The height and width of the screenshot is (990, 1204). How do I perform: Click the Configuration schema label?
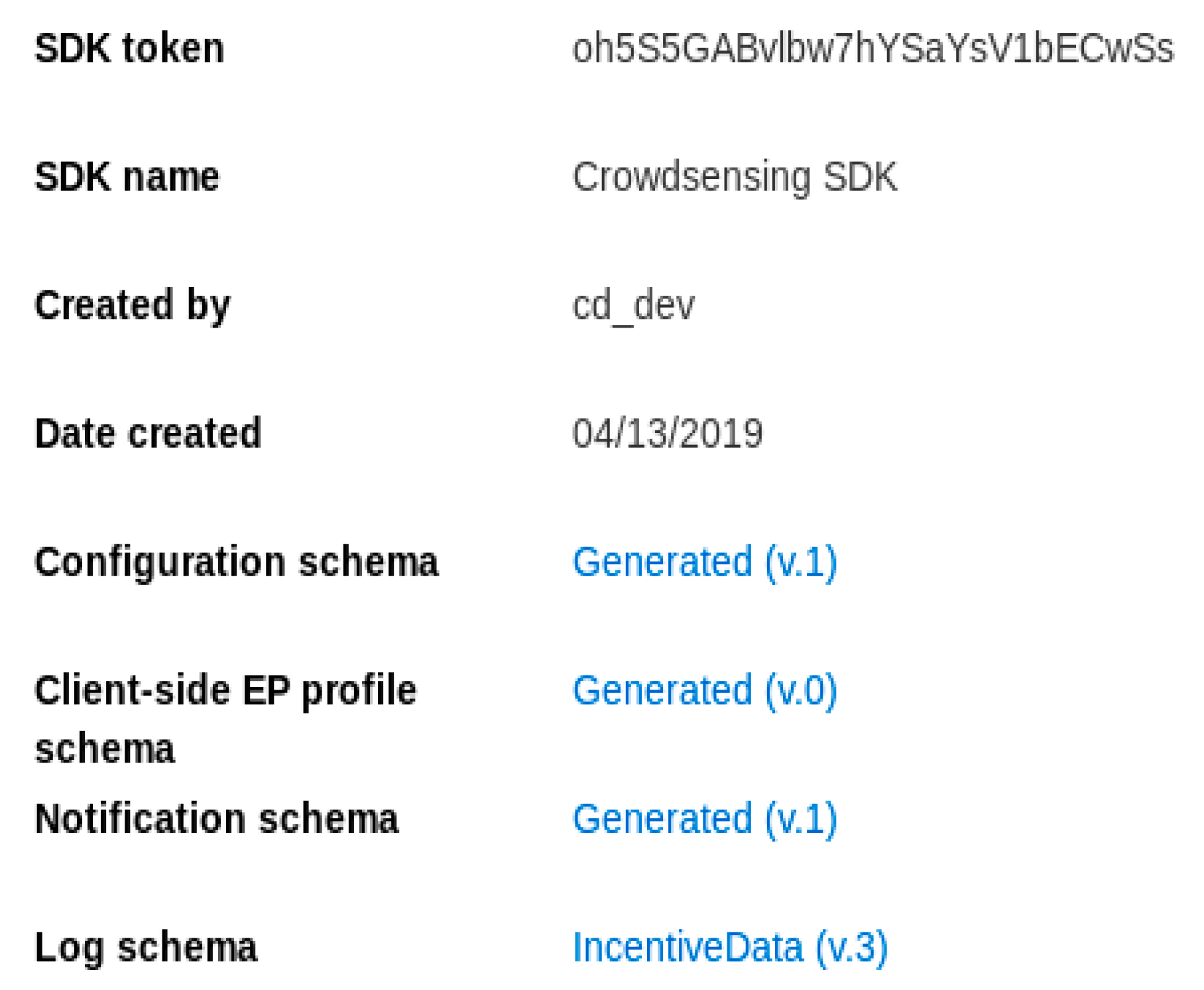[236, 562]
